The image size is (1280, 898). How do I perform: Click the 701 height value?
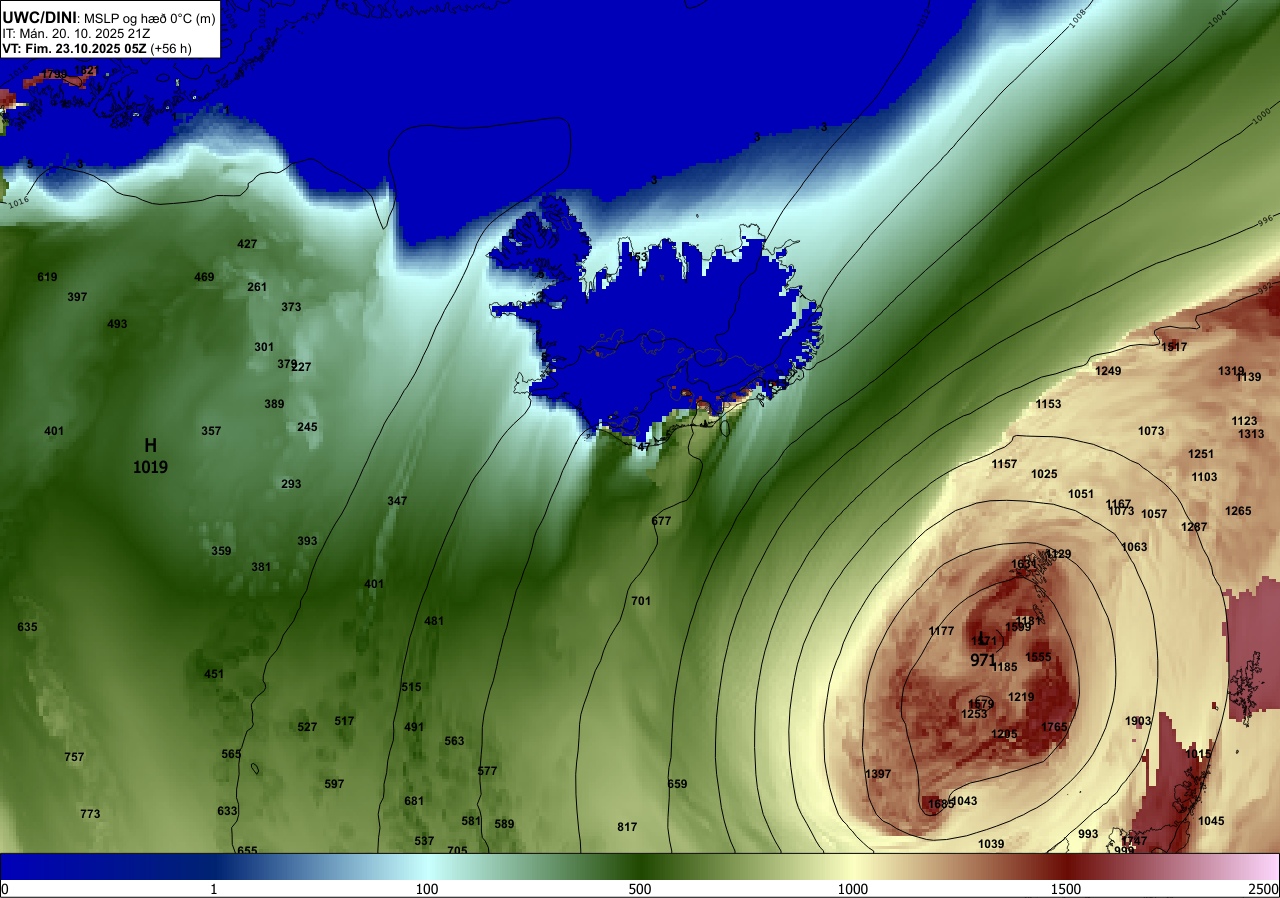[641, 601]
